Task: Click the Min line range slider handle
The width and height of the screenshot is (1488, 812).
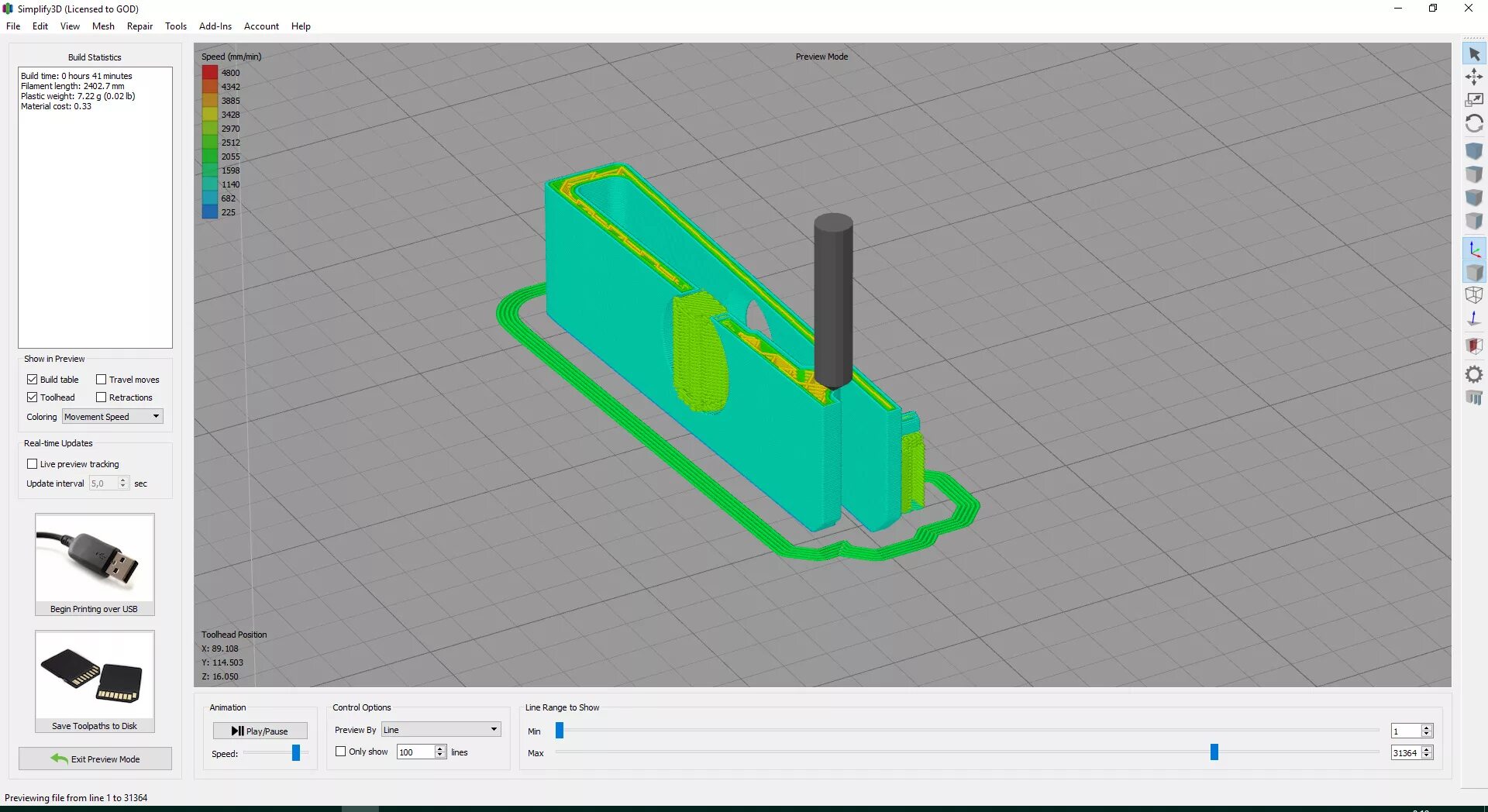Action: click(x=560, y=730)
